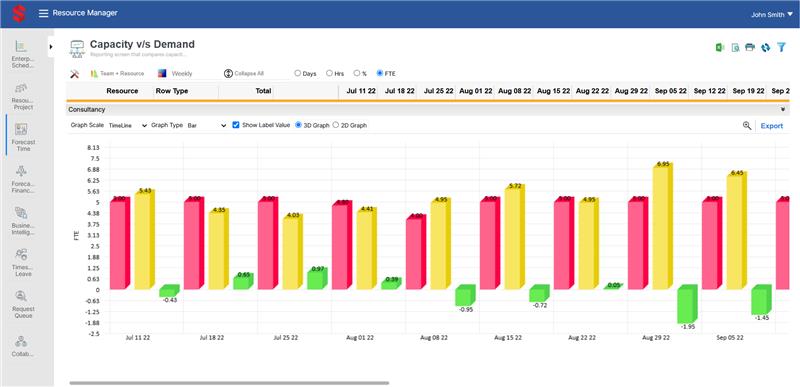Select the Days unit radio button
The image size is (800, 387).
pos(297,73)
